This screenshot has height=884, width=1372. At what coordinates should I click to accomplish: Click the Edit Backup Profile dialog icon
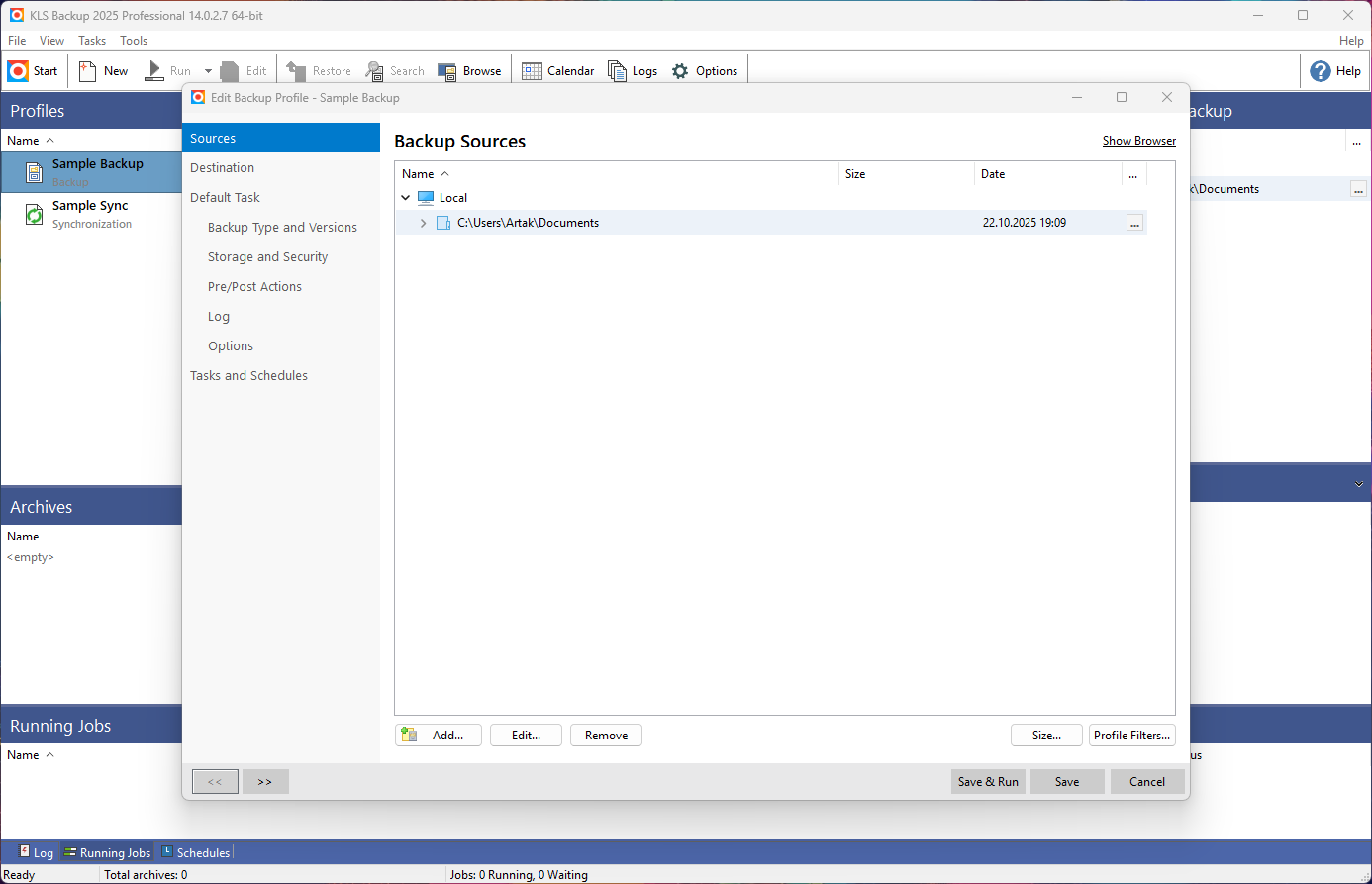click(198, 97)
